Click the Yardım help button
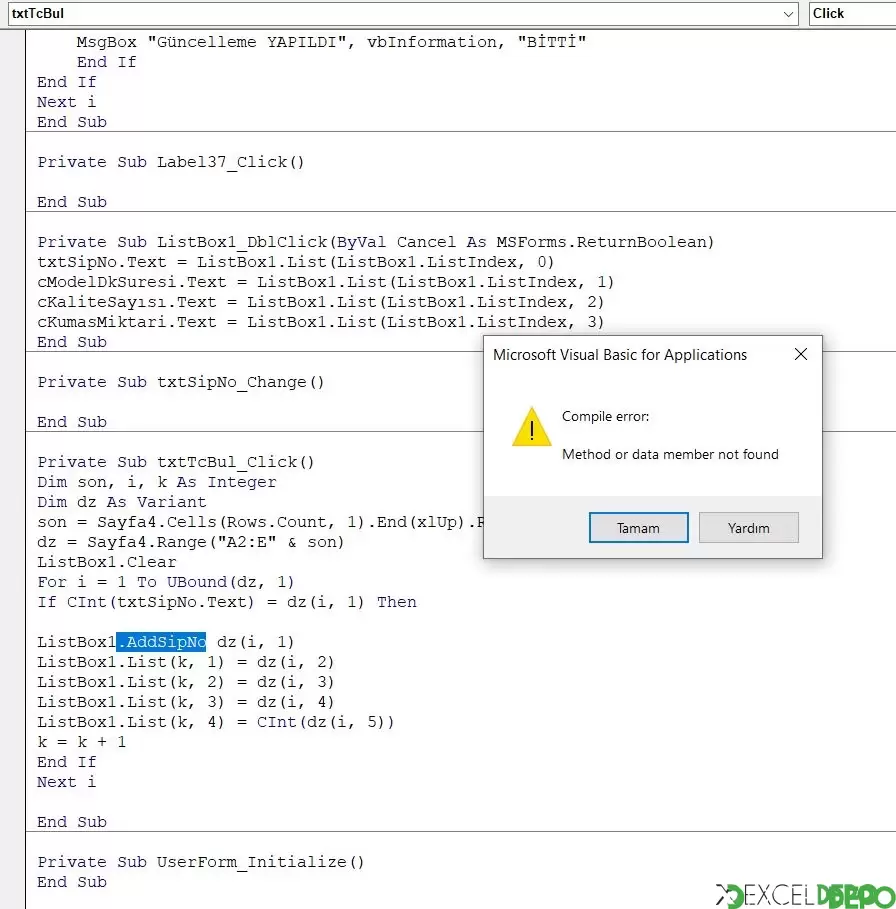Image resolution: width=896 pixels, height=909 pixels. point(749,528)
